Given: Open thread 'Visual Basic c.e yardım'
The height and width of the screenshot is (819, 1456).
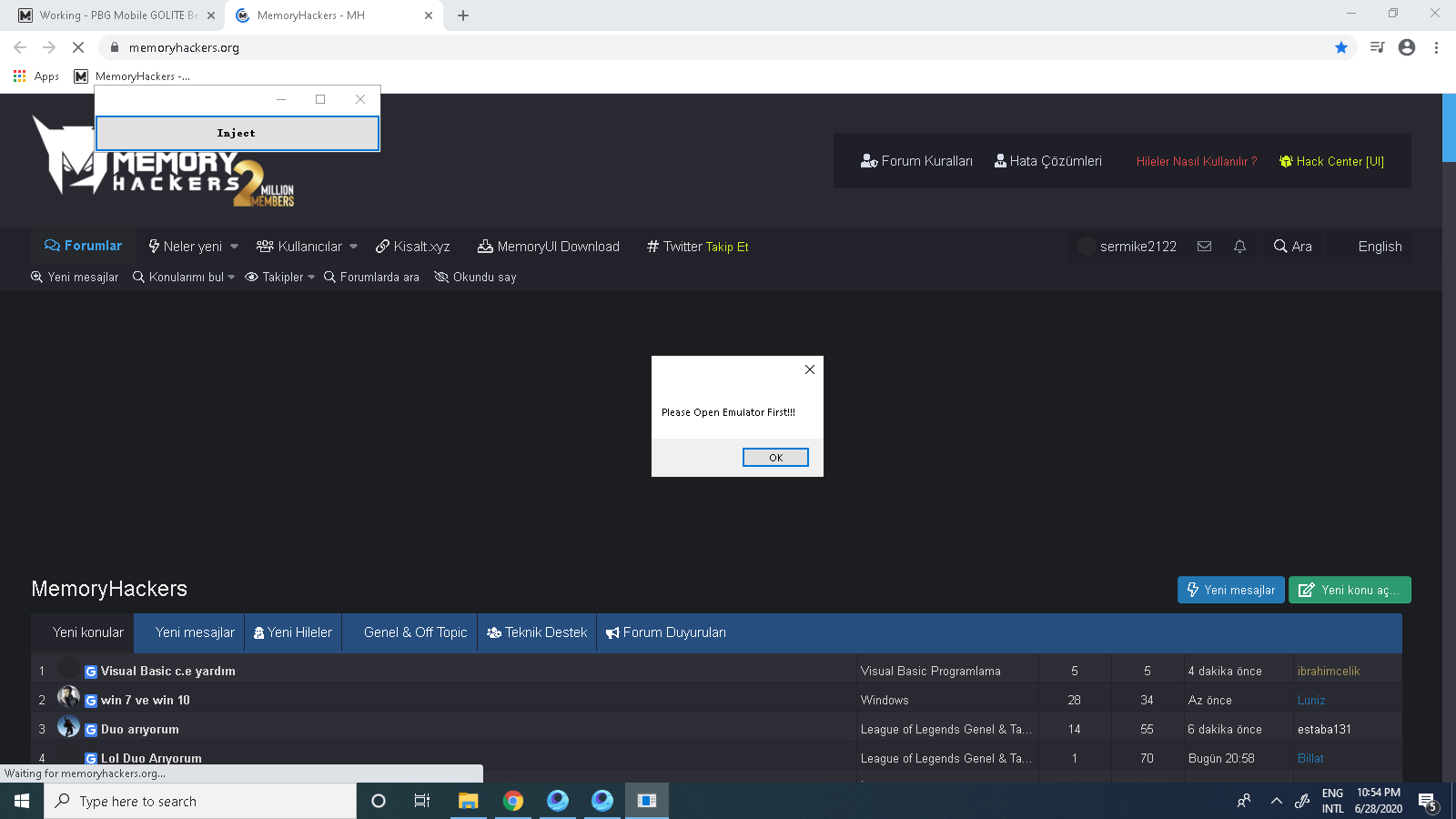Looking at the screenshot, I should click(x=168, y=672).
